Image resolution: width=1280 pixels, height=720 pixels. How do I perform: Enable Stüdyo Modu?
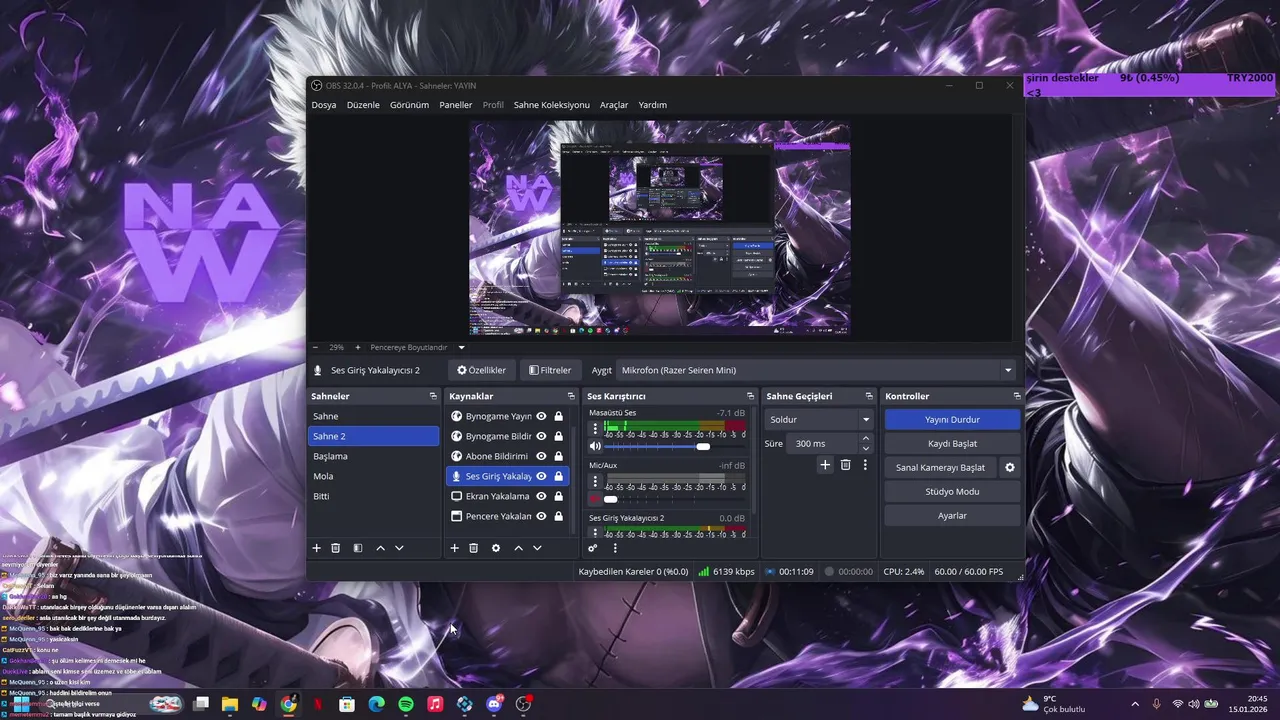click(x=952, y=492)
